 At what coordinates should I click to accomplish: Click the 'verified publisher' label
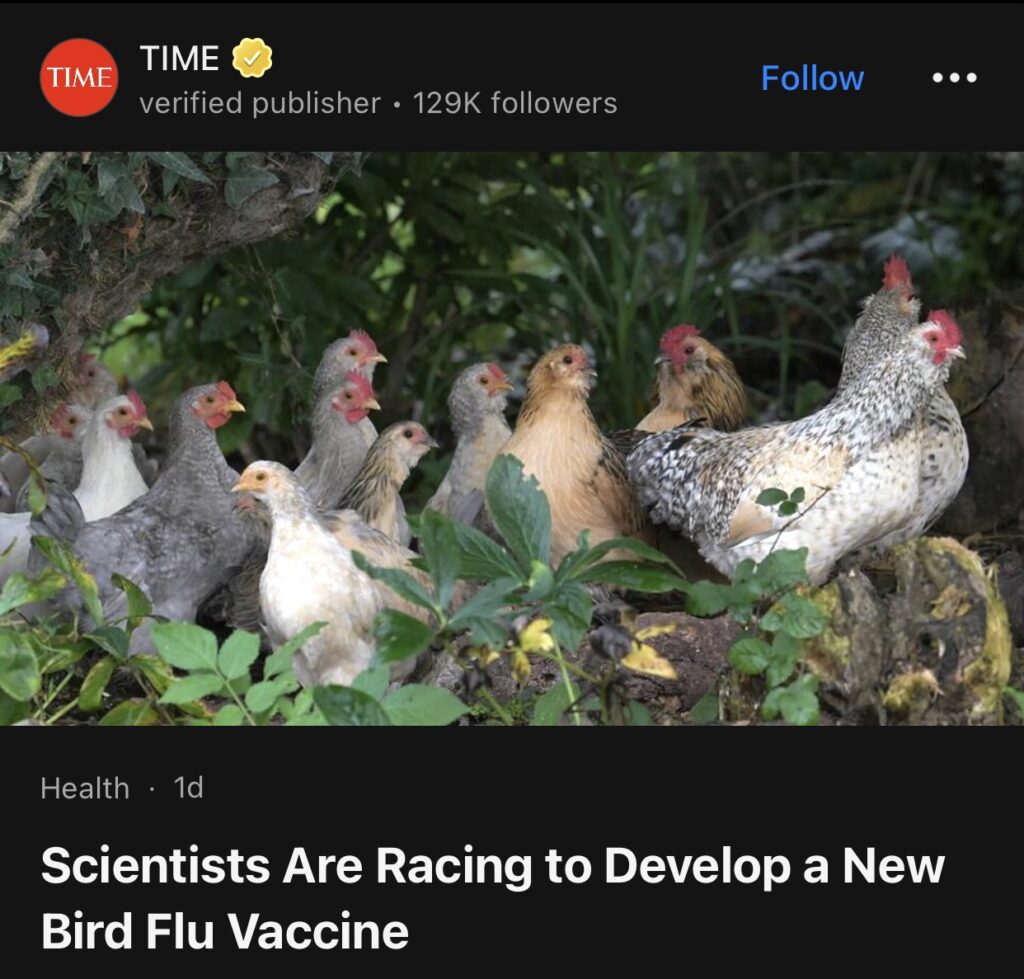[260, 103]
